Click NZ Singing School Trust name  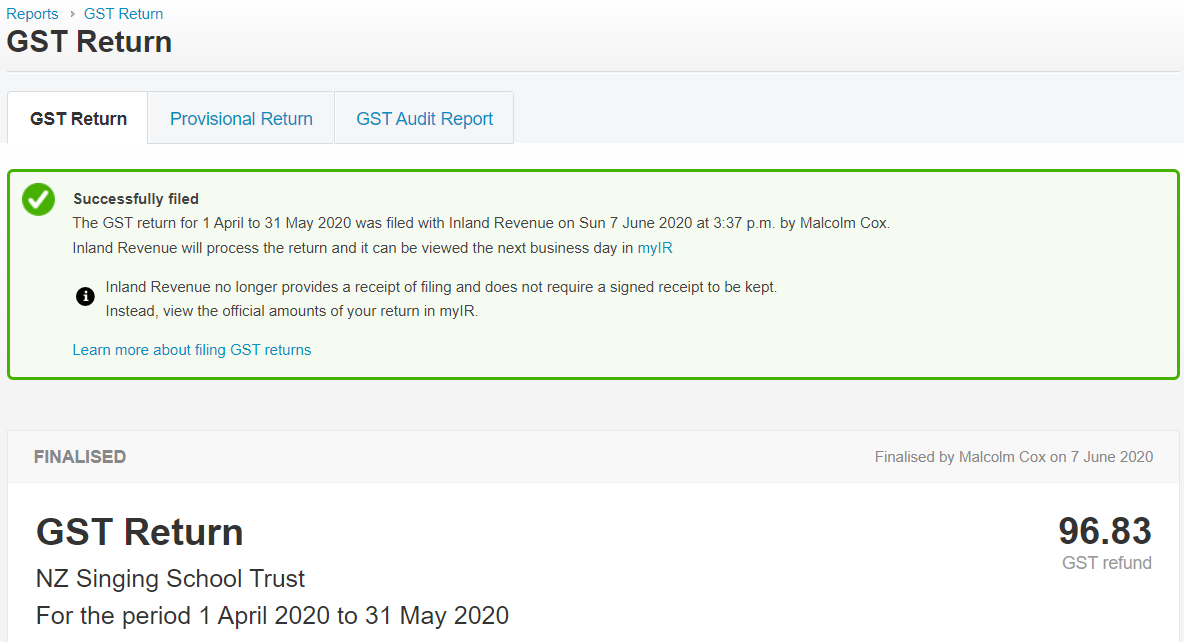click(170, 579)
